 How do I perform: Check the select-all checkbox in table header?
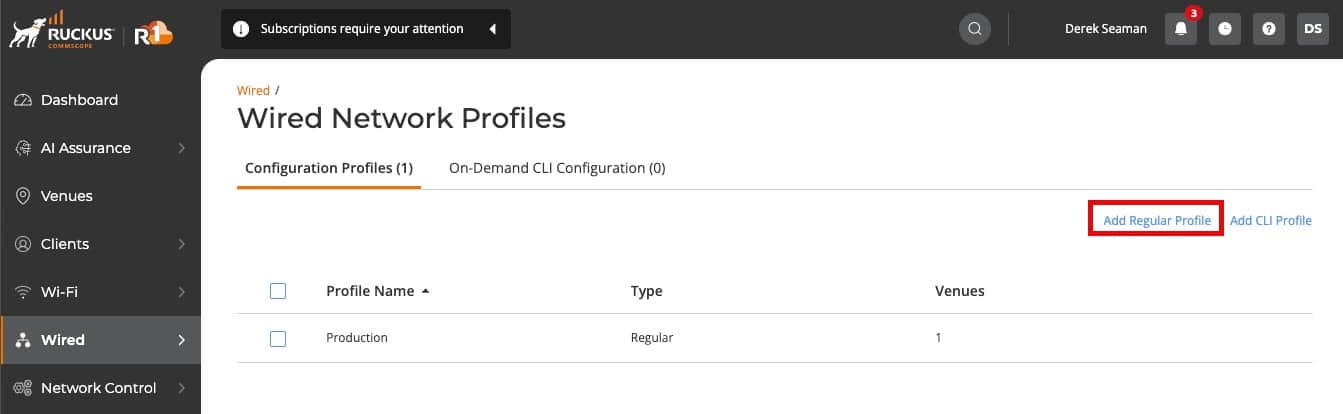click(278, 291)
